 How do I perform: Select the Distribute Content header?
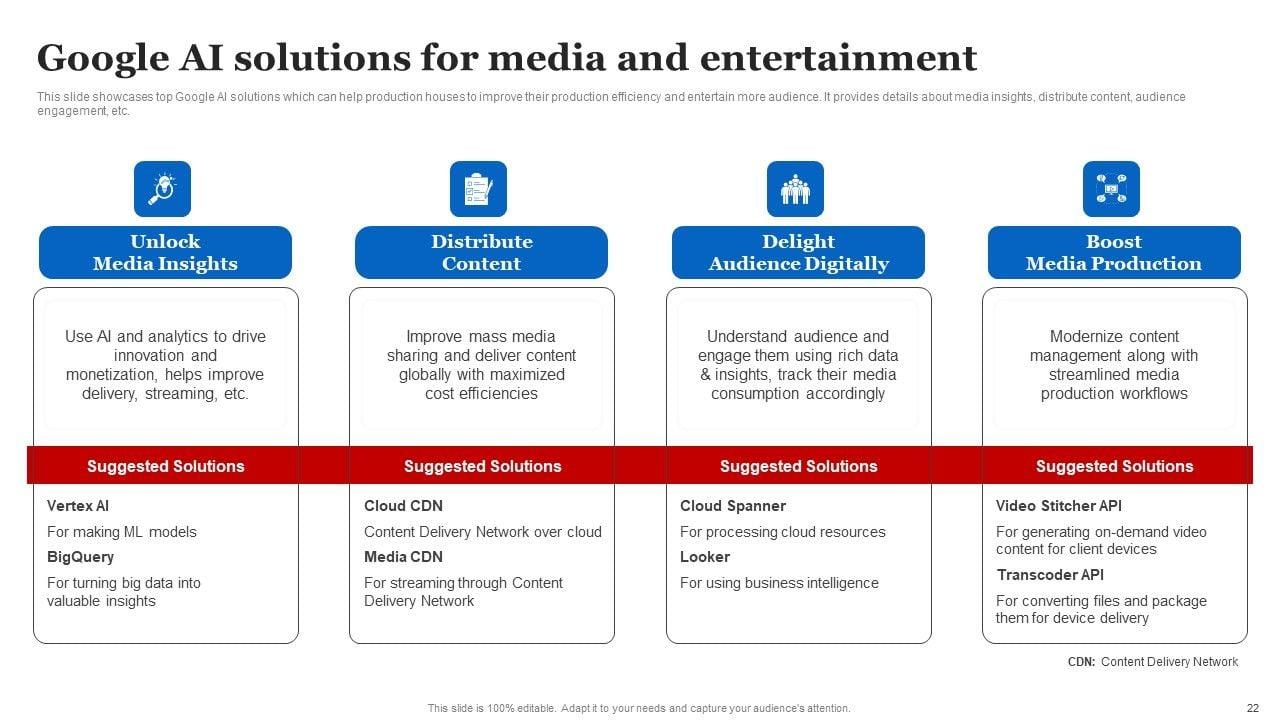[x=481, y=253]
